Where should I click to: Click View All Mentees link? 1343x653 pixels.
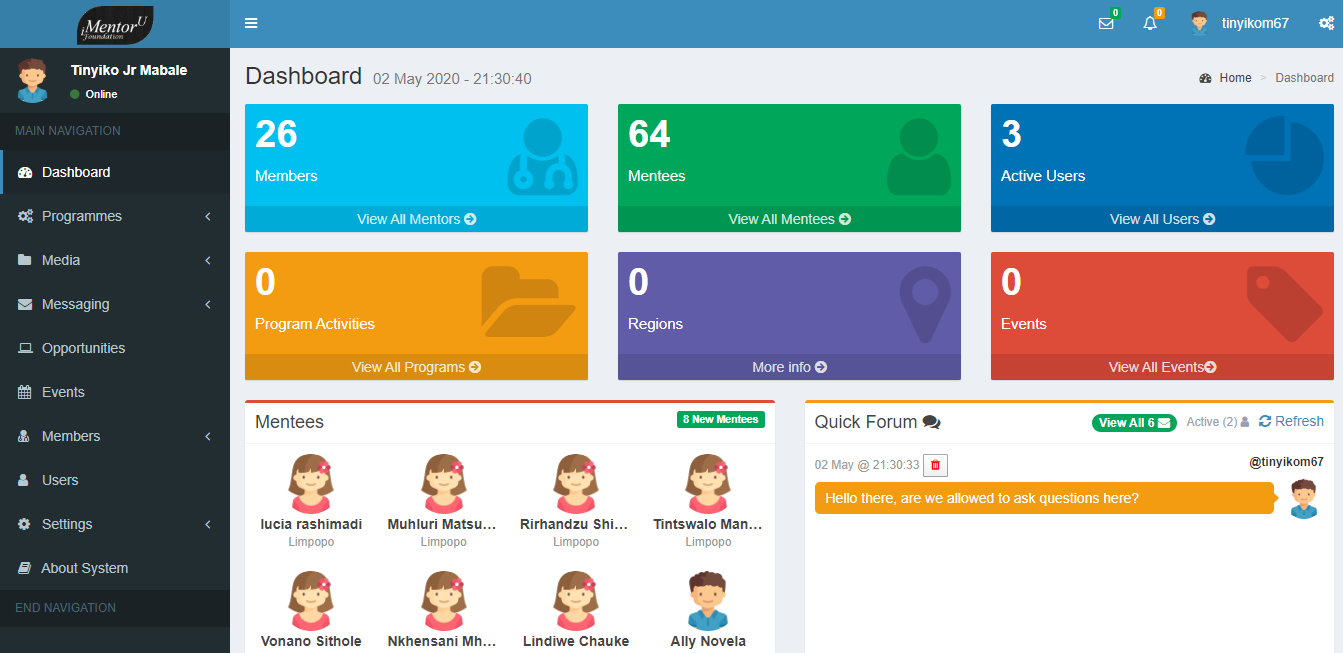click(x=789, y=219)
